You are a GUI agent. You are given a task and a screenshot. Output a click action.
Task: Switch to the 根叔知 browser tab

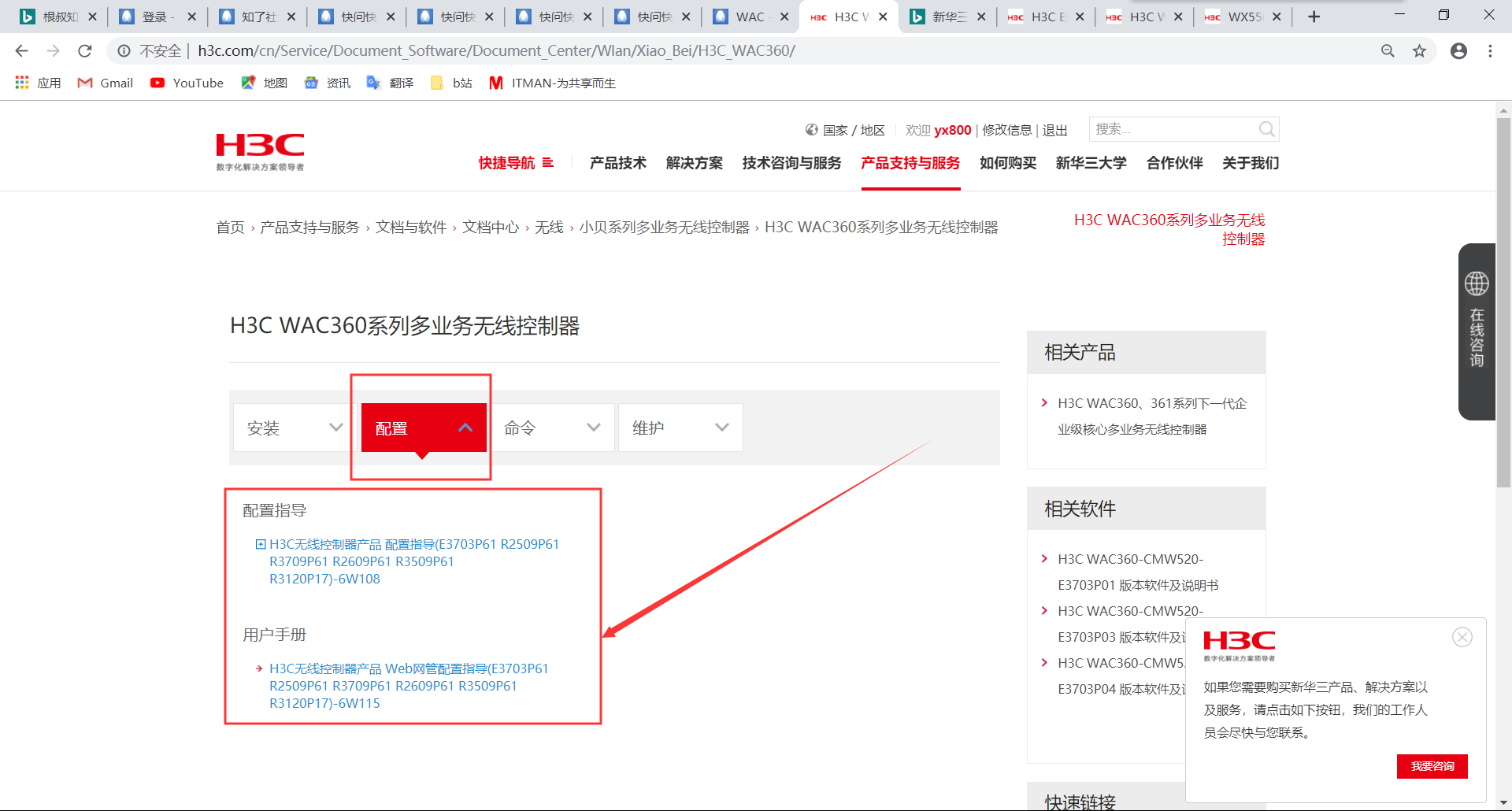click(59, 17)
